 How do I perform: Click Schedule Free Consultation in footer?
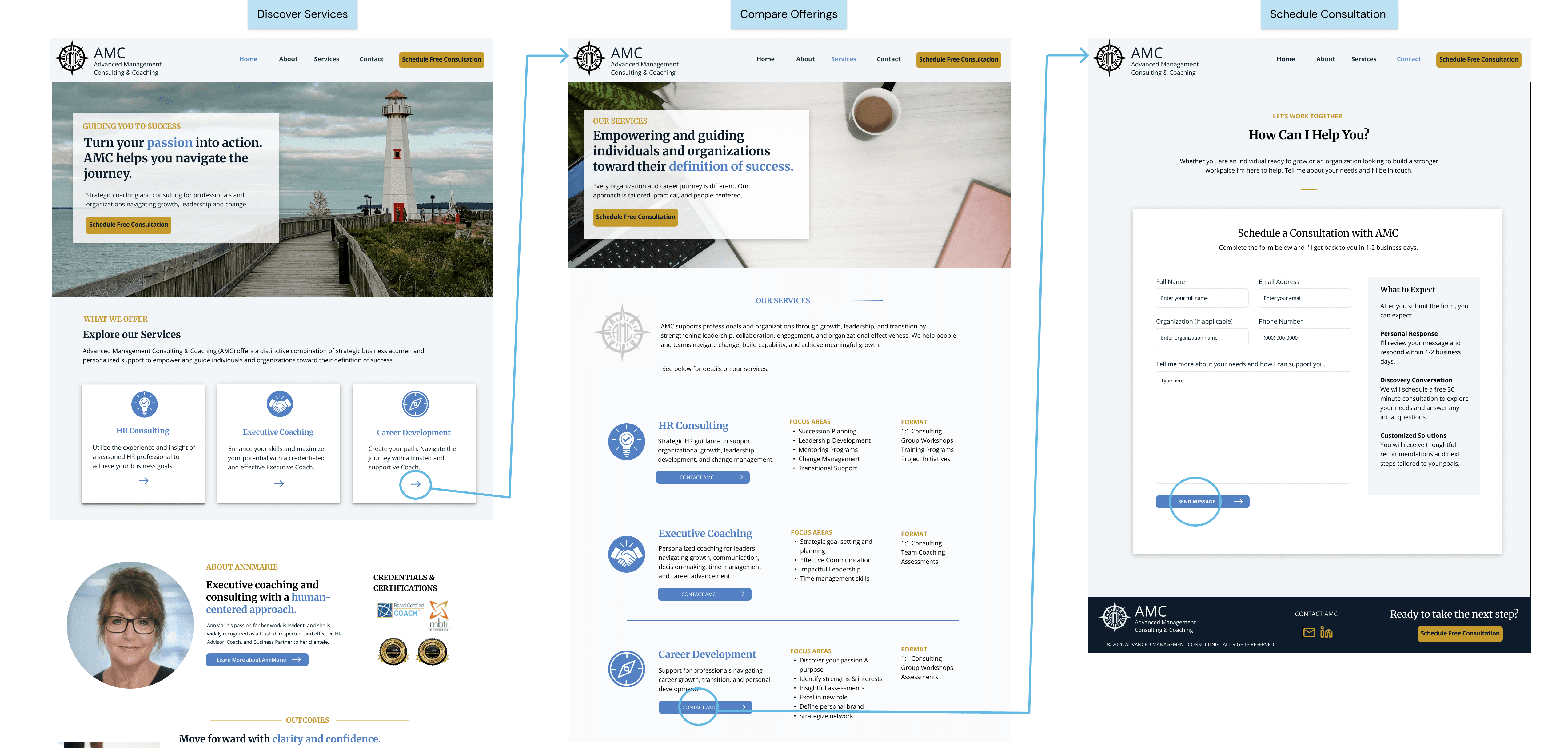click(x=1460, y=634)
